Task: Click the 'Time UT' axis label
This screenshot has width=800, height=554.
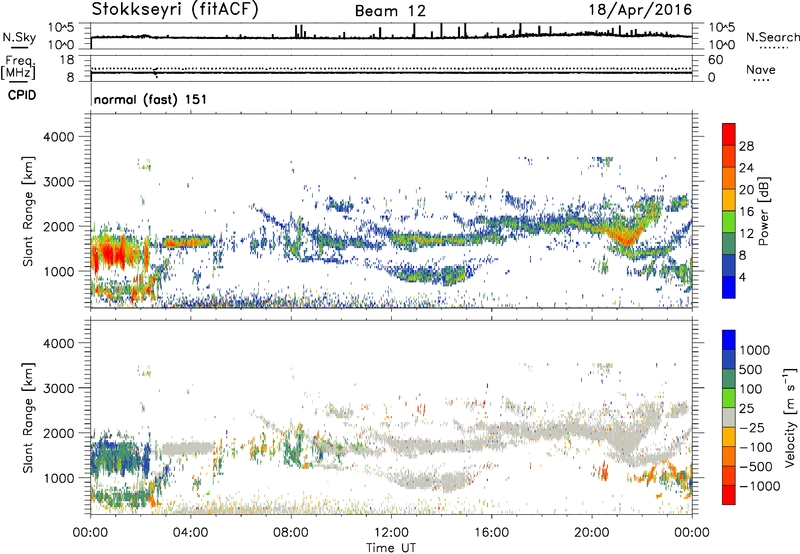Action: coord(391,548)
